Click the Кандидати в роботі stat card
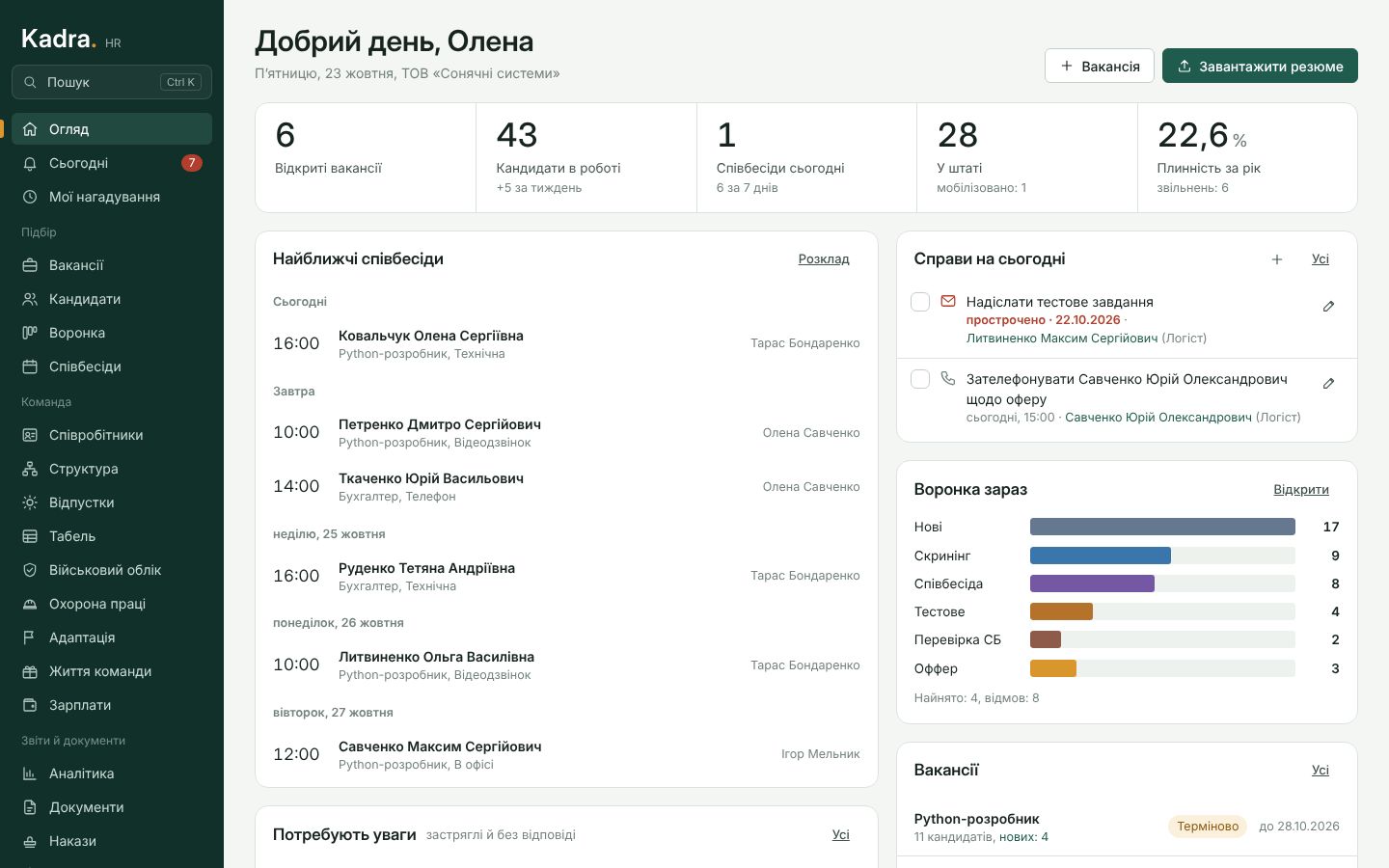 pos(586,157)
